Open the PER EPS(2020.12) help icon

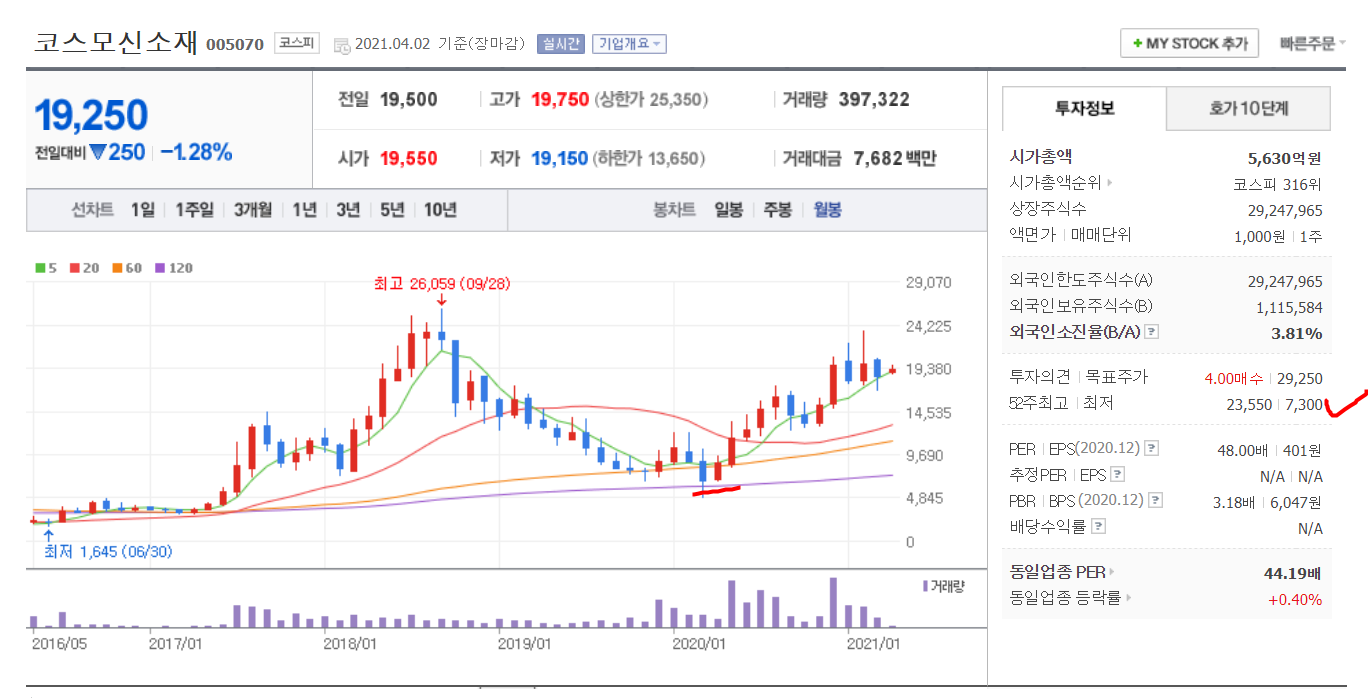(1152, 448)
